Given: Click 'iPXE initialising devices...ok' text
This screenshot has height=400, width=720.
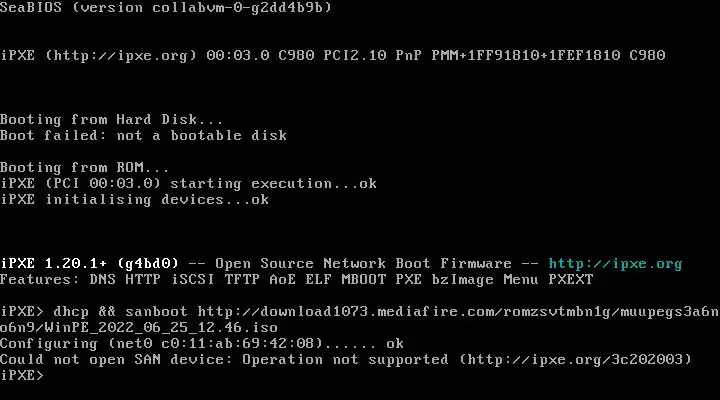Looking at the screenshot, I should pos(134,200).
